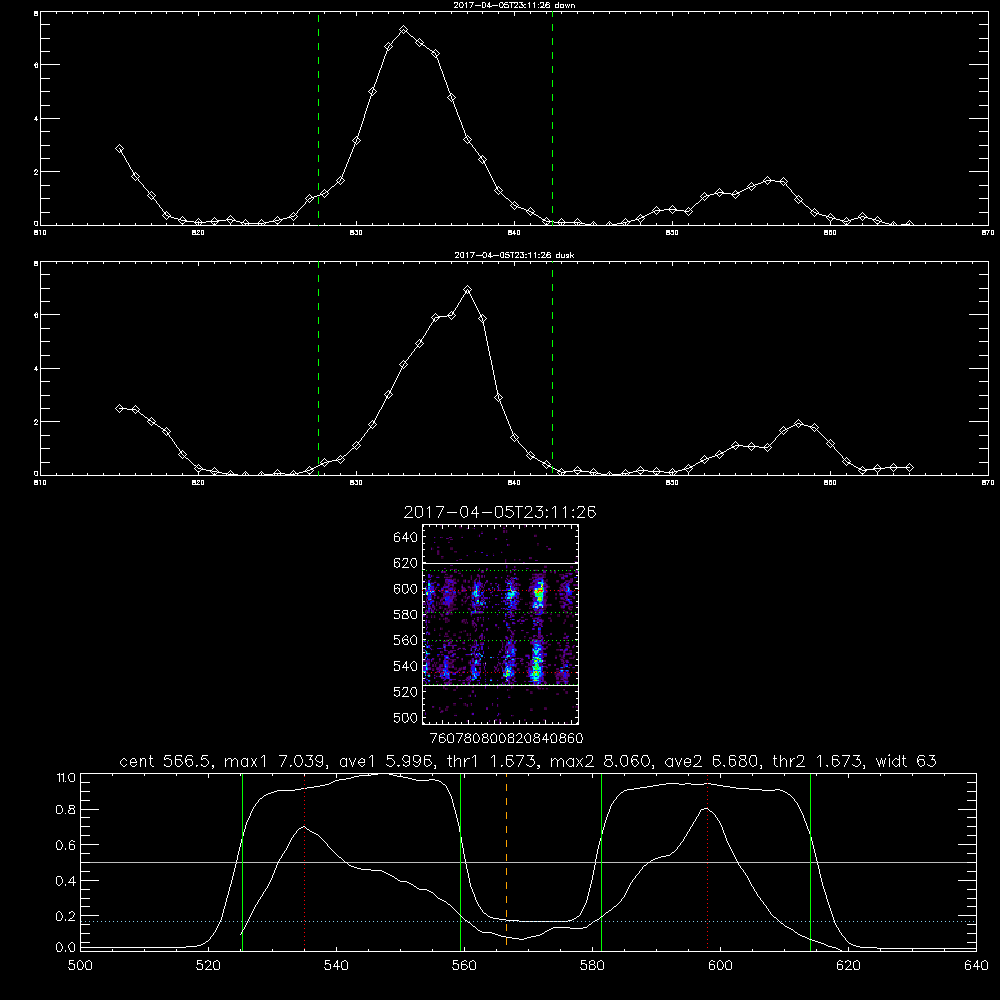The width and height of the screenshot is (1000, 1000).
Task: Click the "cent 566.5" value in bottom title
Action: pos(165,761)
